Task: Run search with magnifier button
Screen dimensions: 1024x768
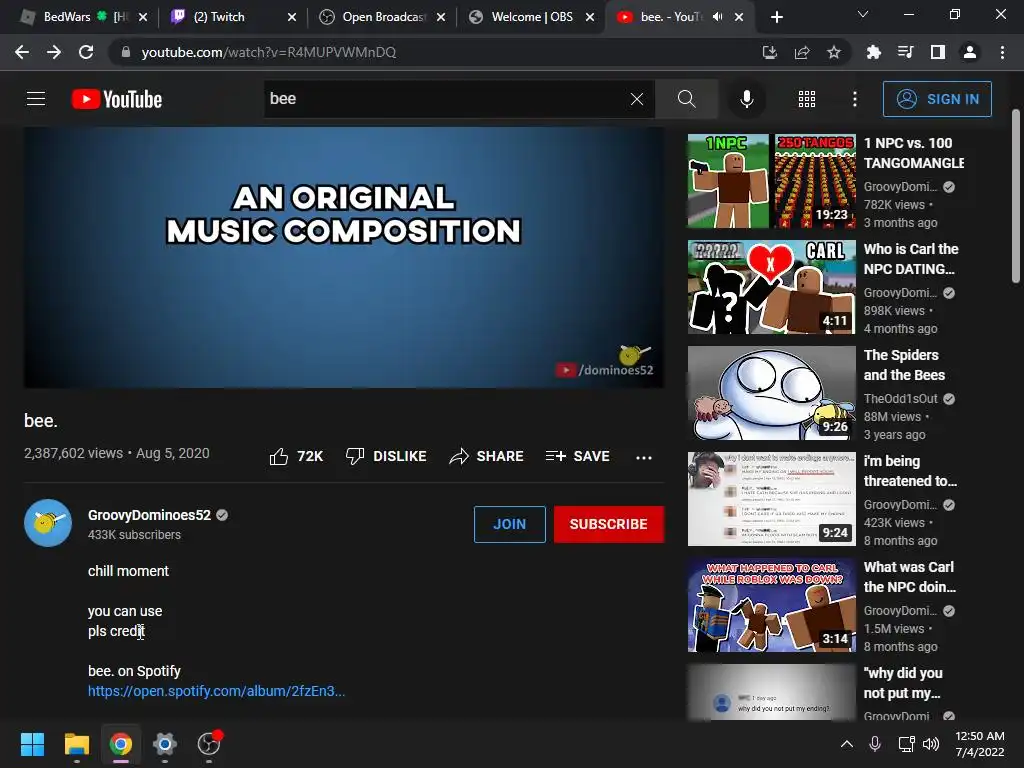Action: [686, 99]
